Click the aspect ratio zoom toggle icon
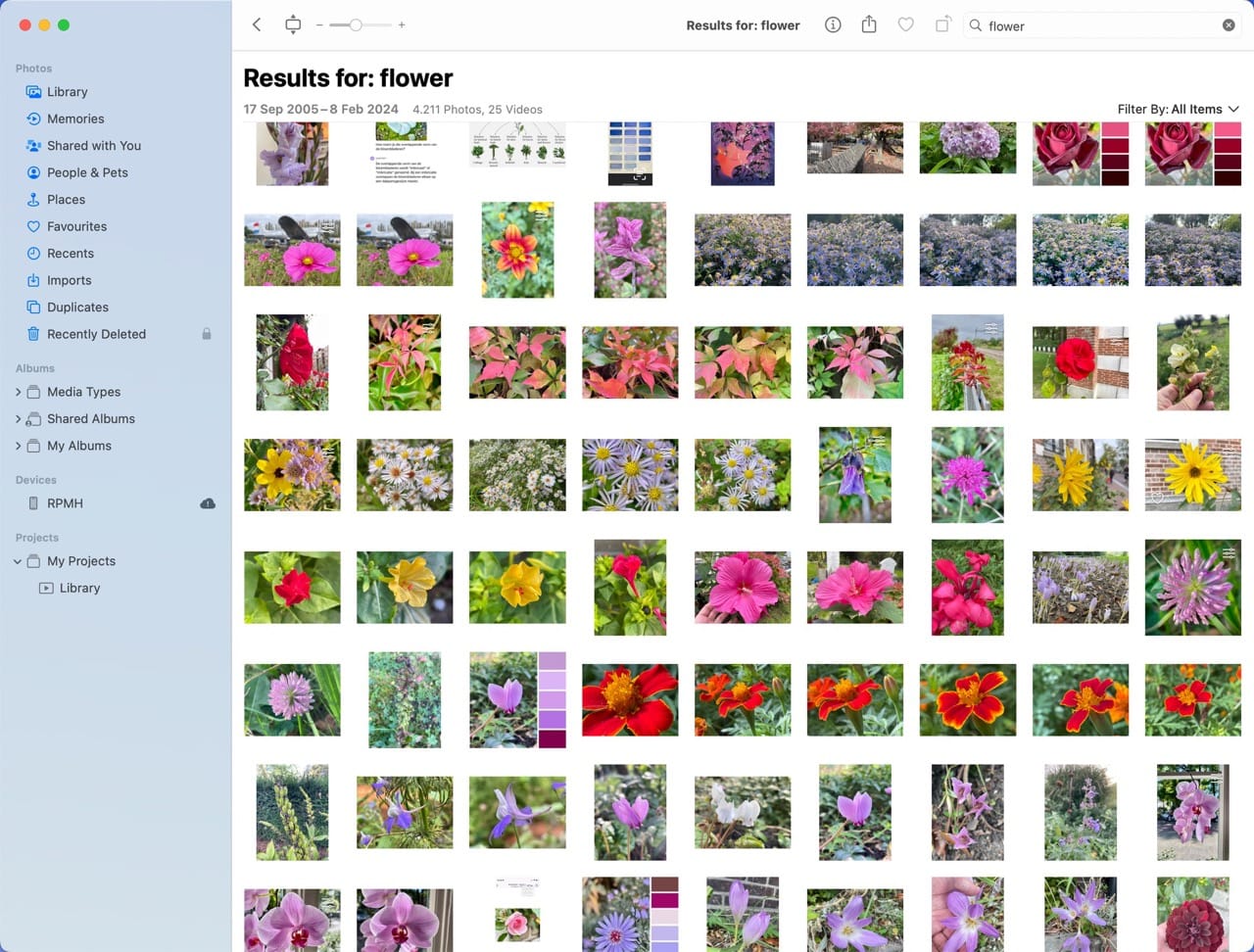 click(293, 24)
